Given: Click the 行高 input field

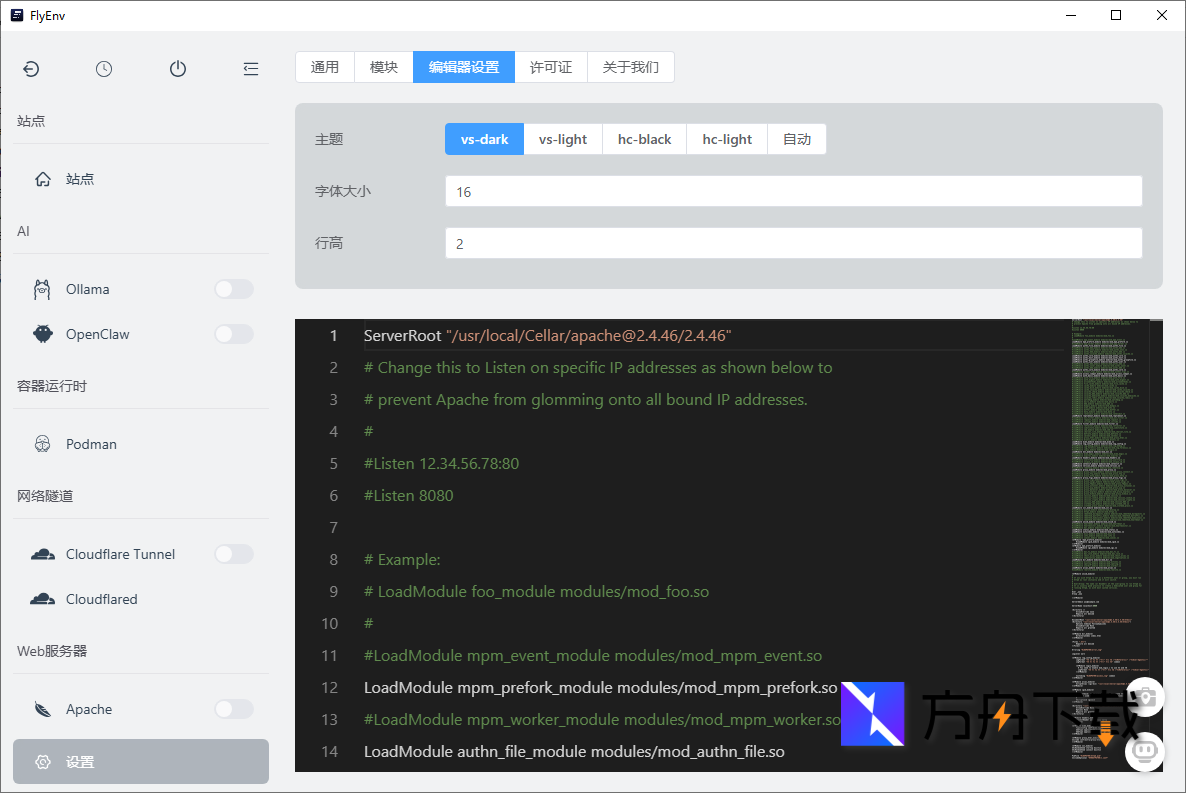Looking at the screenshot, I should [793, 243].
